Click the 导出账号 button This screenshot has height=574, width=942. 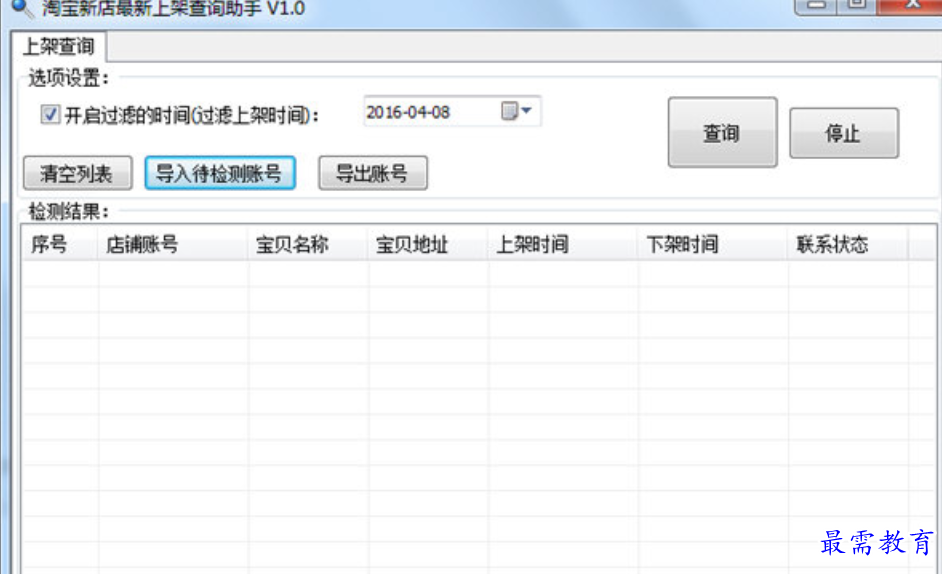coord(372,173)
